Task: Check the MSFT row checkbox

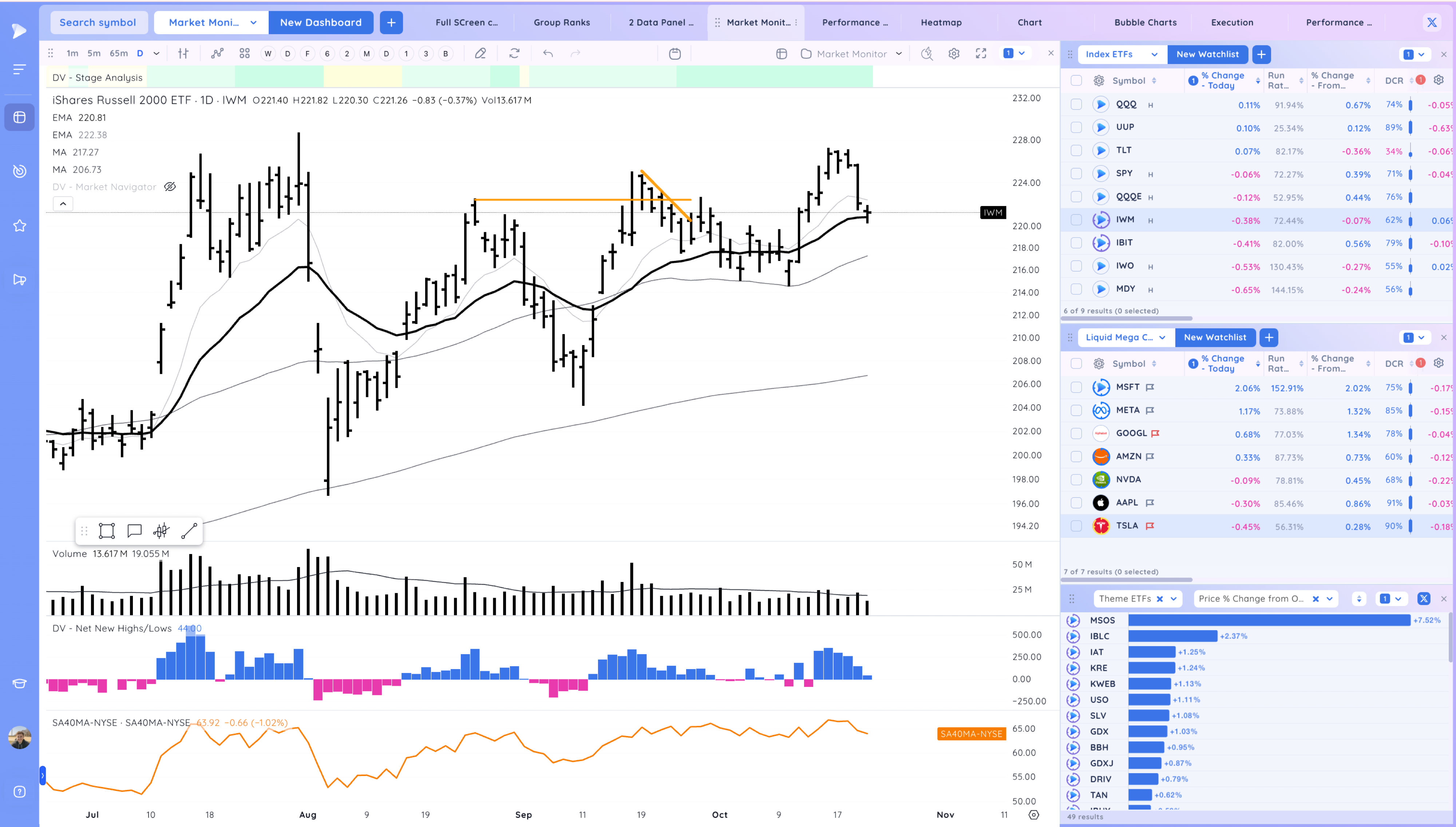Action: tap(1076, 387)
